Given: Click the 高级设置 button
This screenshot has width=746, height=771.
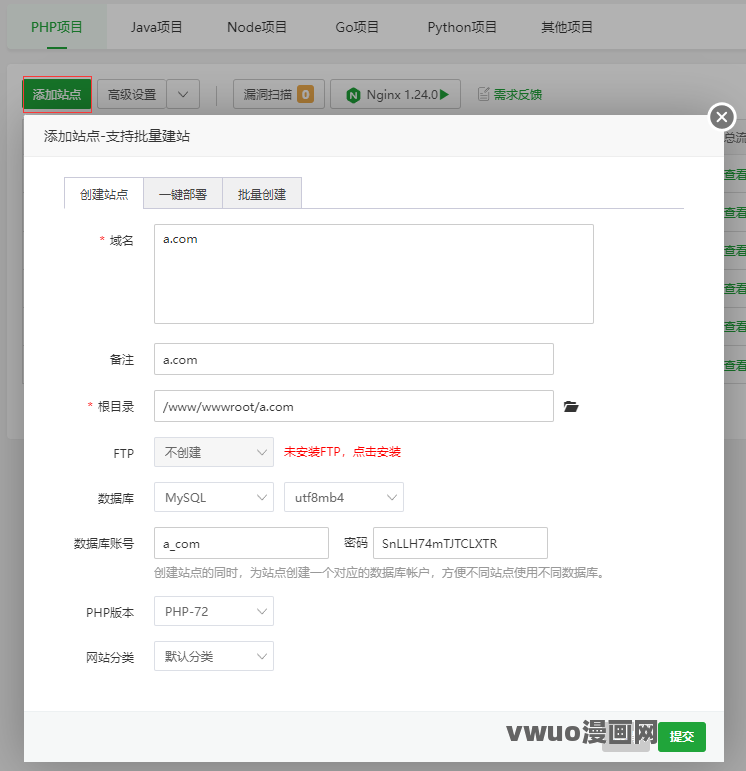Looking at the screenshot, I should [x=132, y=94].
